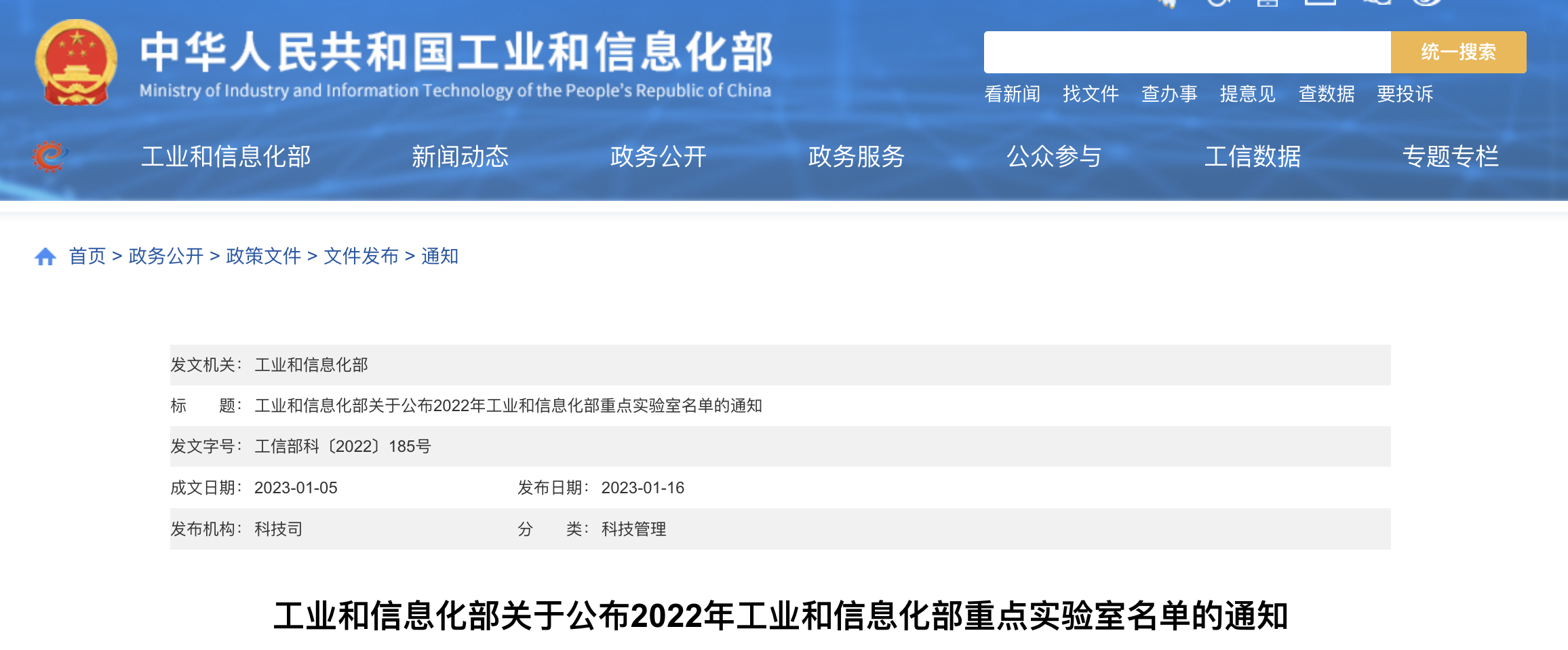The height and width of the screenshot is (650, 1568).
Task: Select the 政务服务 navigation menu item
Action: click(x=857, y=157)
